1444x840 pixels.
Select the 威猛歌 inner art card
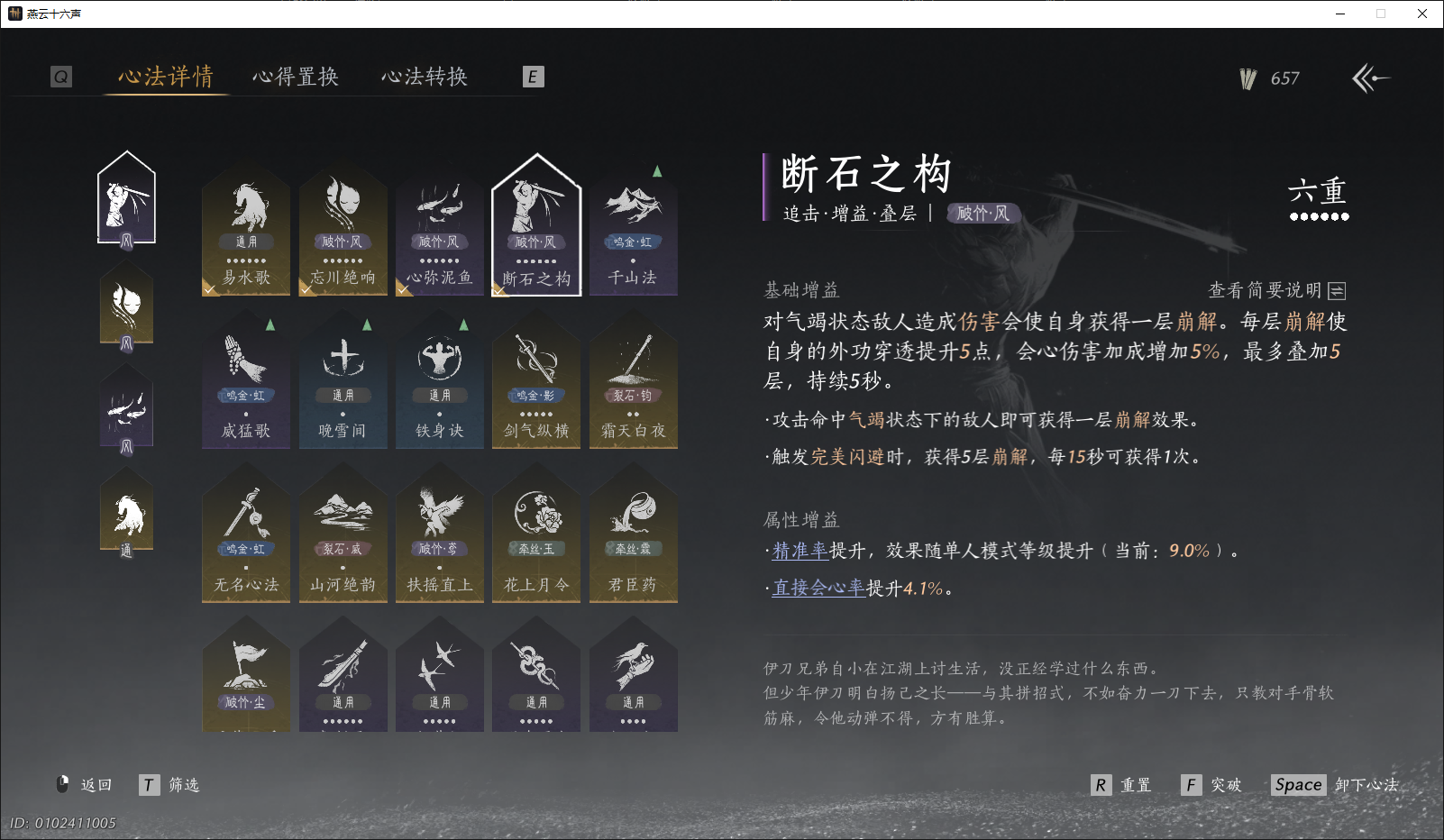[246, 380]
